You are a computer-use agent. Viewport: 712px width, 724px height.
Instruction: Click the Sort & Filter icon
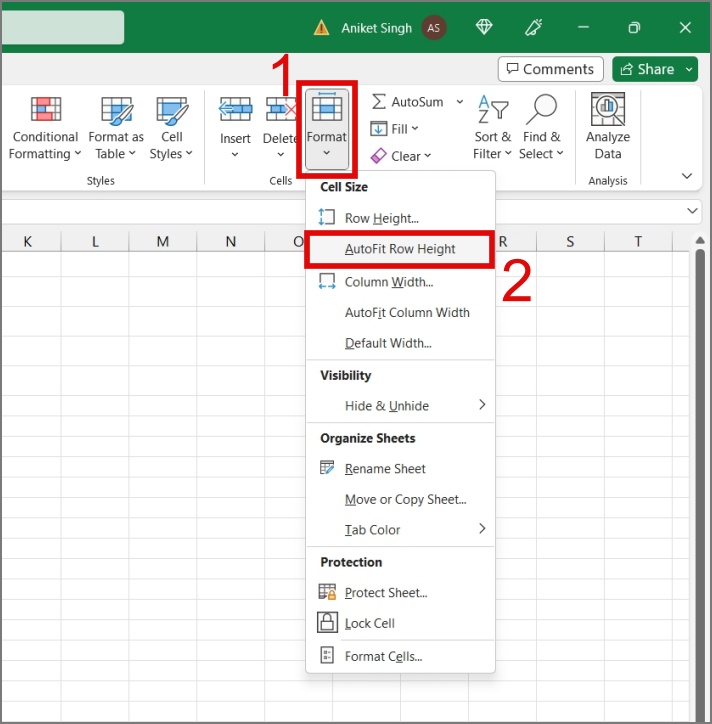pyautogui.click(x=493, y=109)
